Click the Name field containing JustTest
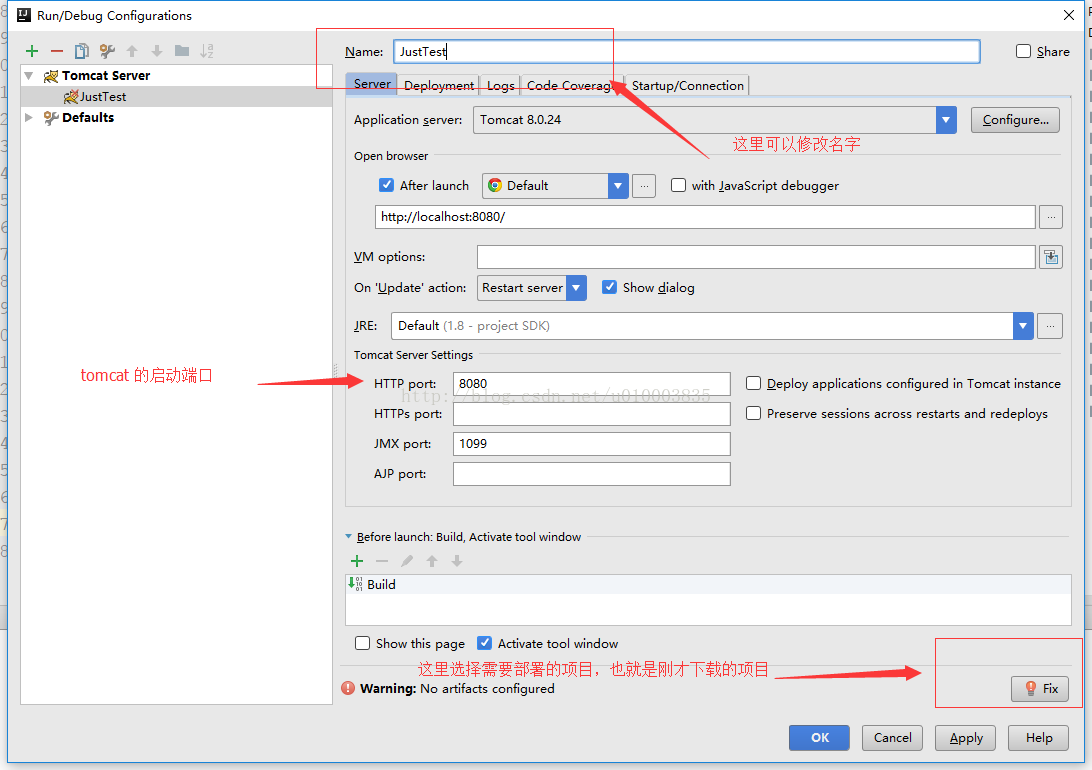This screenshot has height=770, width=1092. pos(687,52)
